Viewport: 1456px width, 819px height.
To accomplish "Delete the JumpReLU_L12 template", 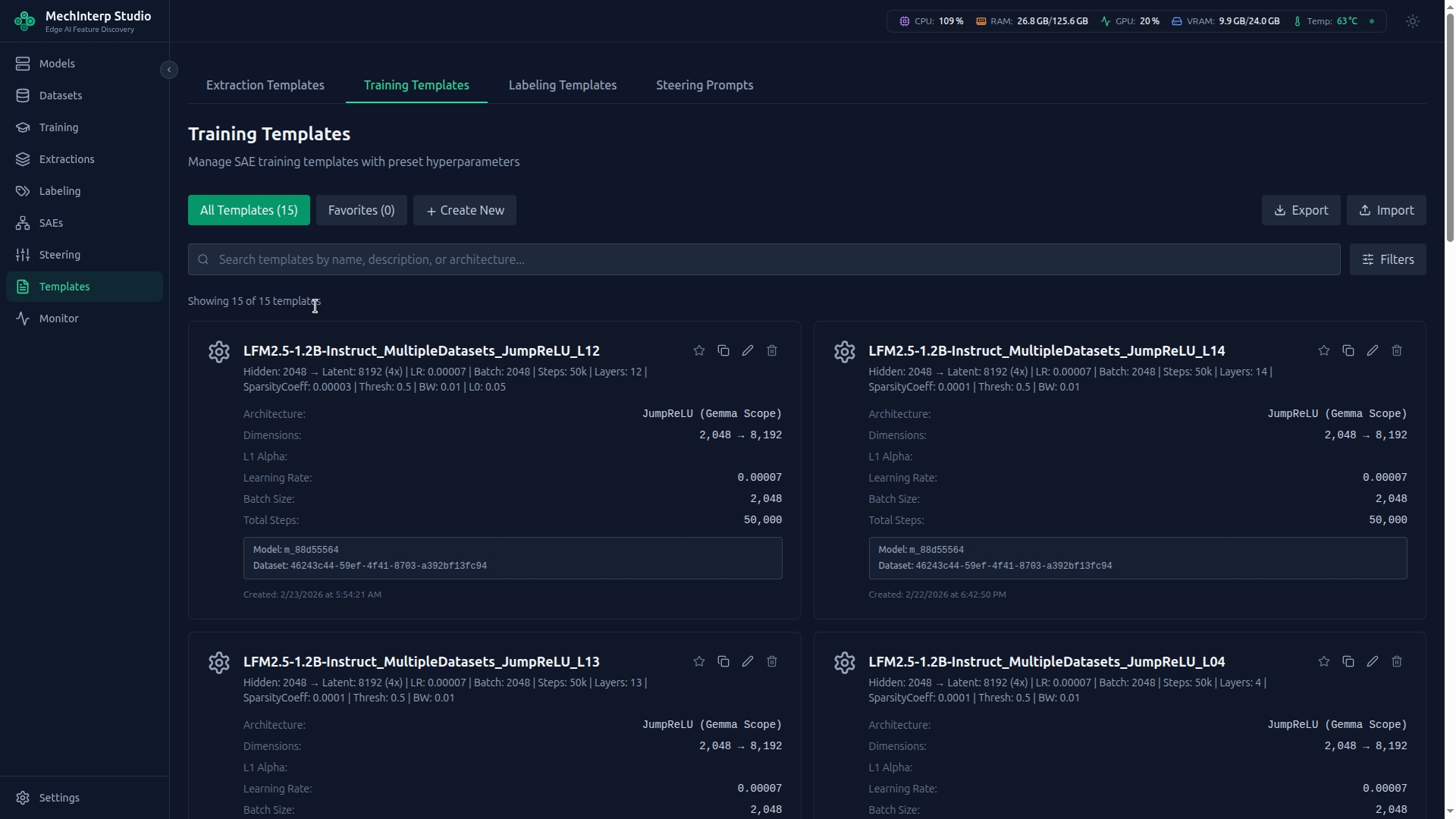I will 771,350.
